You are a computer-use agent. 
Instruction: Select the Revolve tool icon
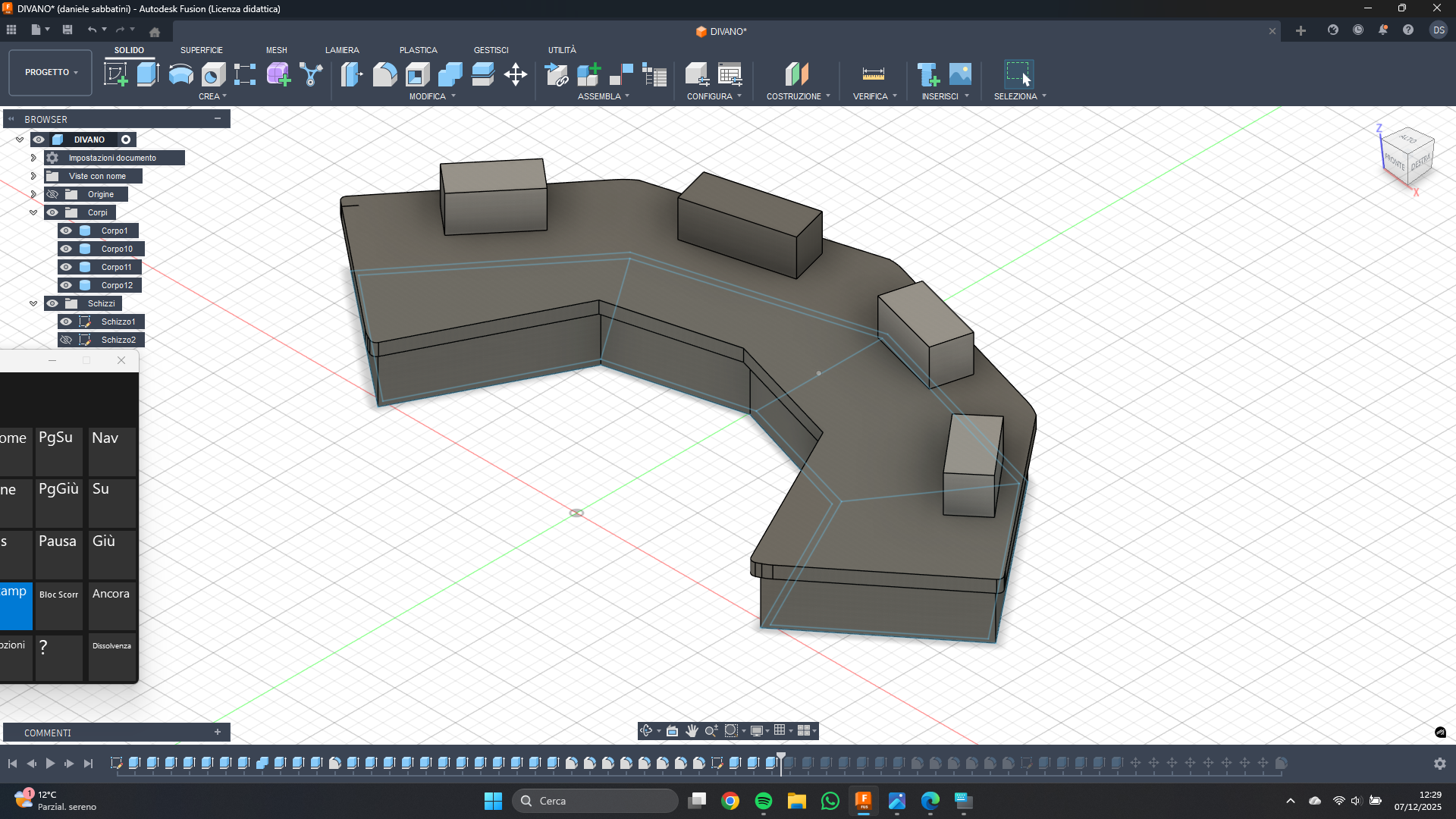(180, 74)
